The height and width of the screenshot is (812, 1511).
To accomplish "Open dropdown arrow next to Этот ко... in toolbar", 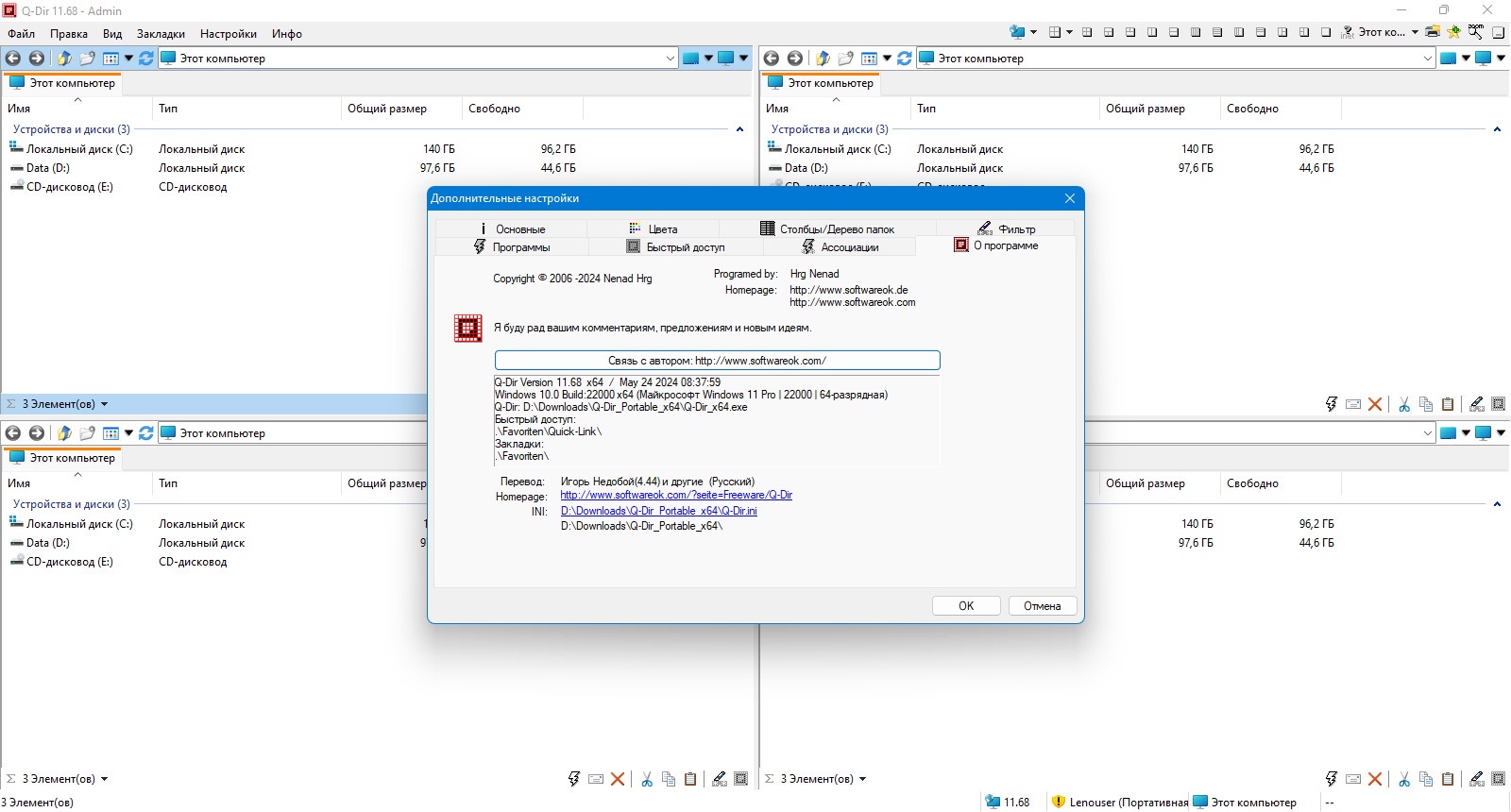I will 1415,32.
